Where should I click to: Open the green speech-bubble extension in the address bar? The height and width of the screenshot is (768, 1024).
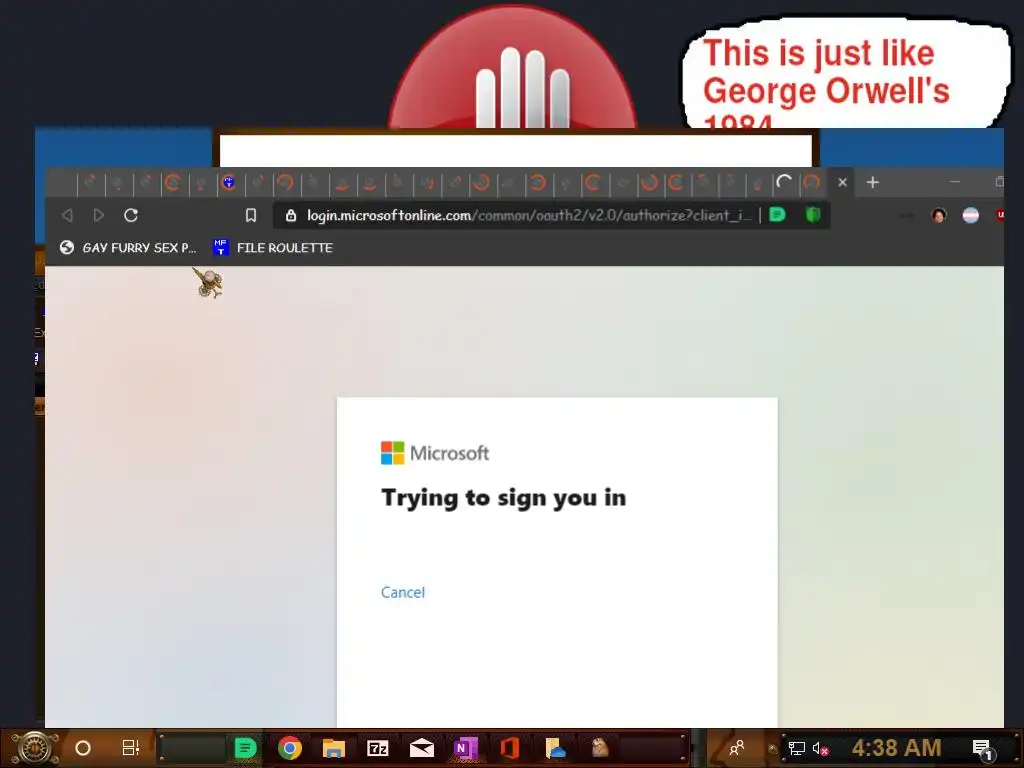(777, 214)
